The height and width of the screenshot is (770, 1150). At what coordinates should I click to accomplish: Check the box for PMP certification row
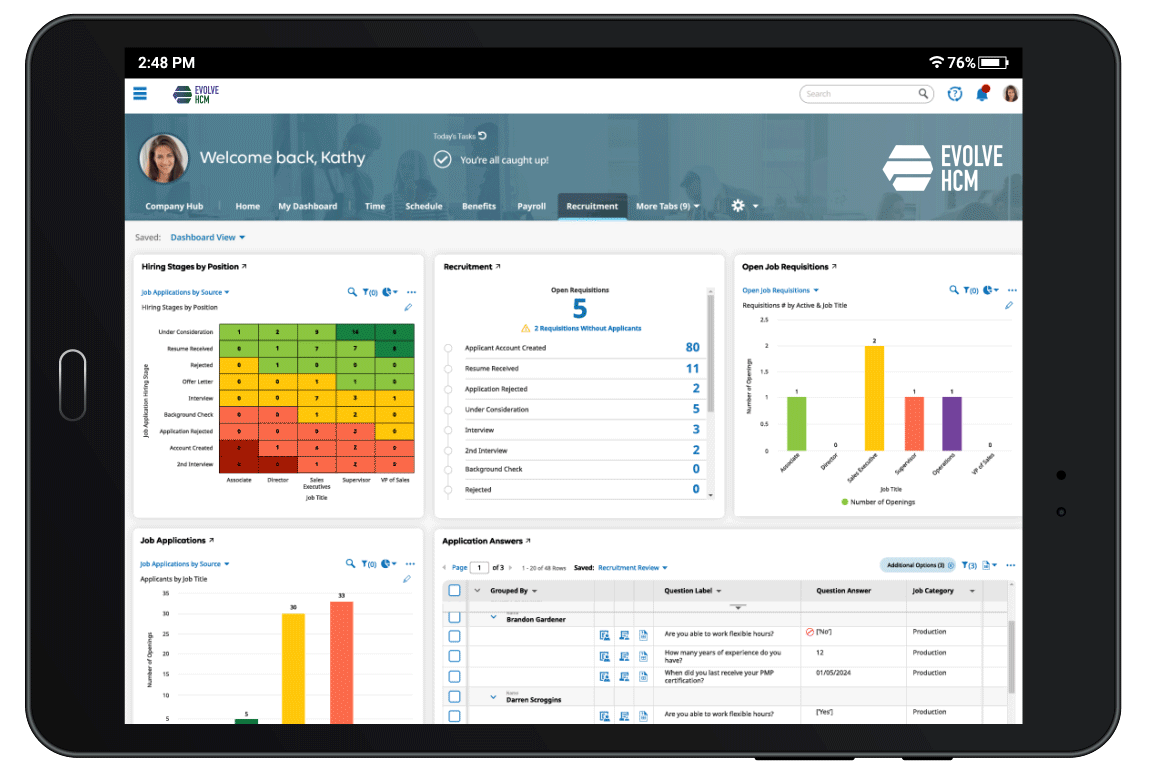point(454,676)
